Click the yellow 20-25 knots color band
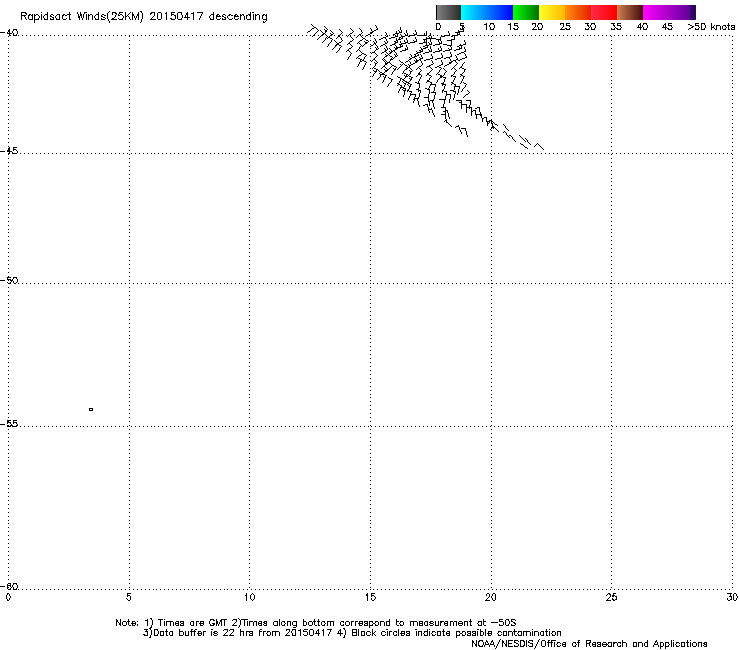The width and height of the screenshot is (740, 650). point(552,12)
